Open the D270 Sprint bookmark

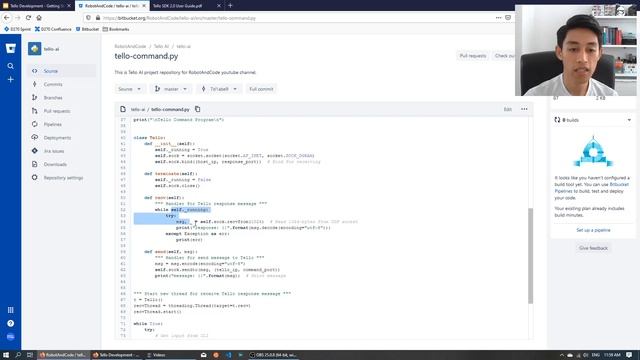coord(18,29)
